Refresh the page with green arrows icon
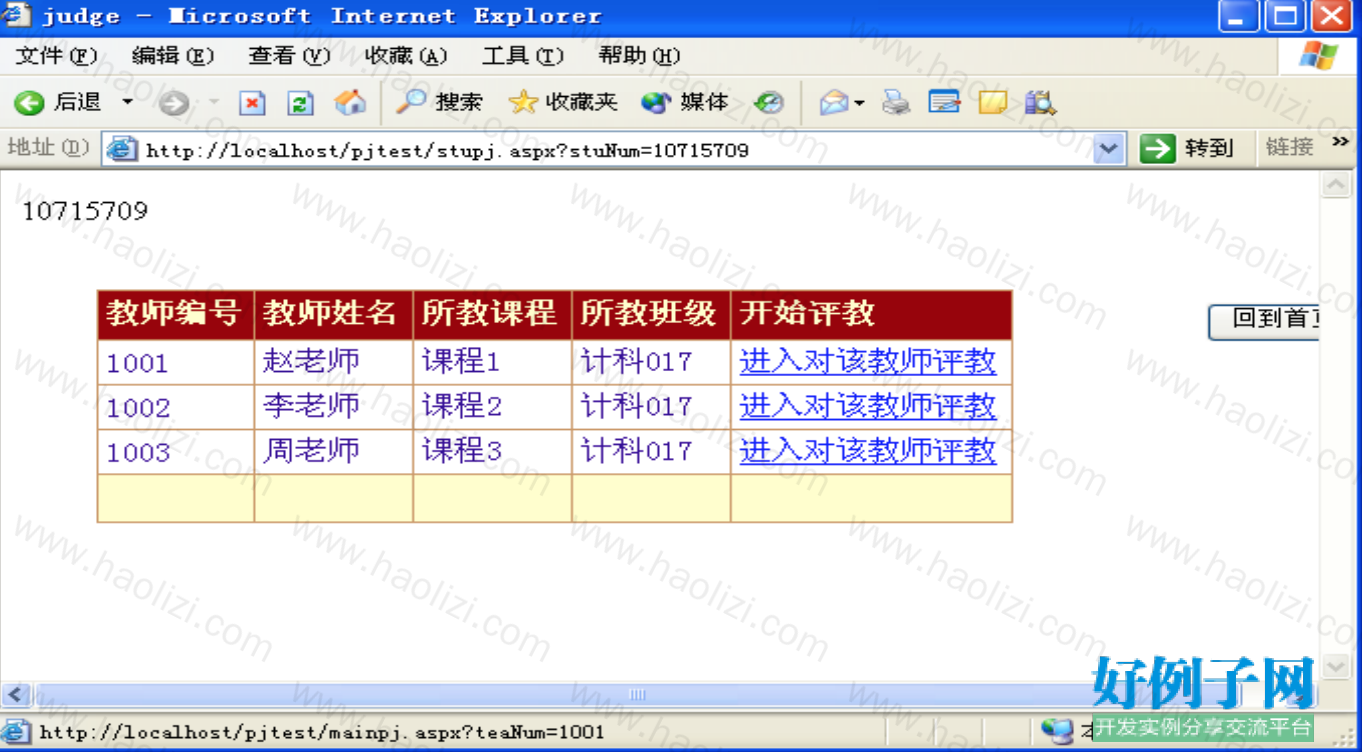Viewport: 1362px width, 752px height. click(x=300, y=102)
